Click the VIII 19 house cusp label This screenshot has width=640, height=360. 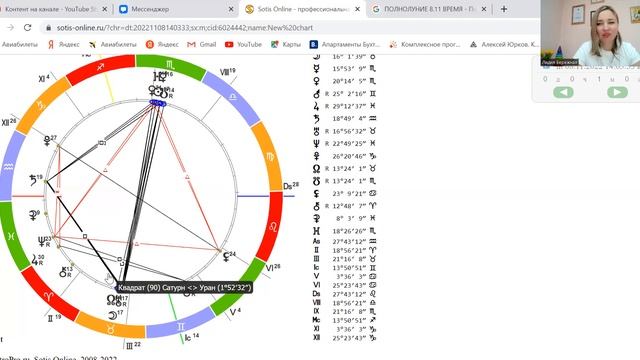click(x=228, y=72)
